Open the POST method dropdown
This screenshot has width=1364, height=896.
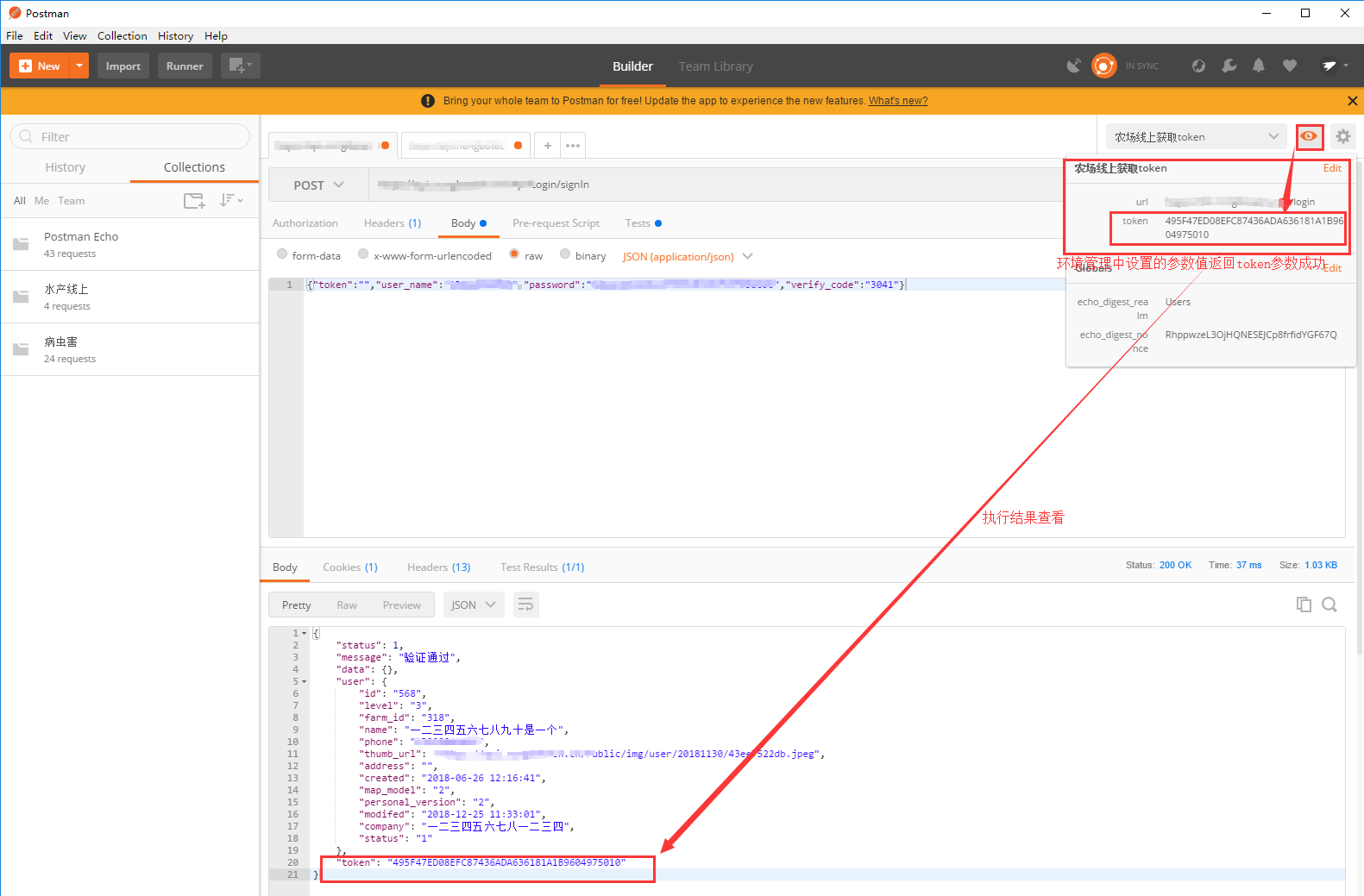click(x=318, y=185)
